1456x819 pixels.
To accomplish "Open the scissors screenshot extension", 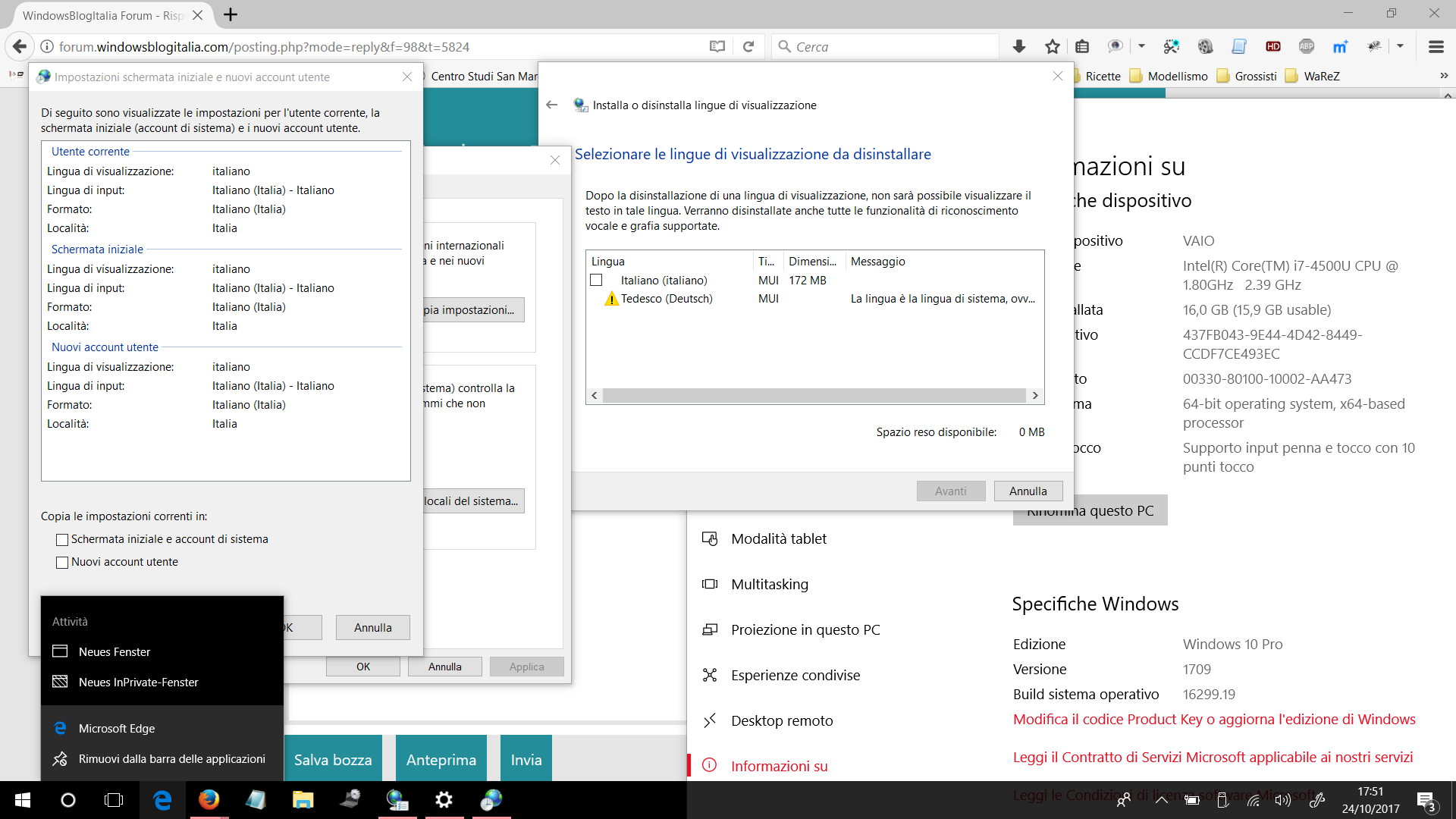I will click(x=1172, y=46).
